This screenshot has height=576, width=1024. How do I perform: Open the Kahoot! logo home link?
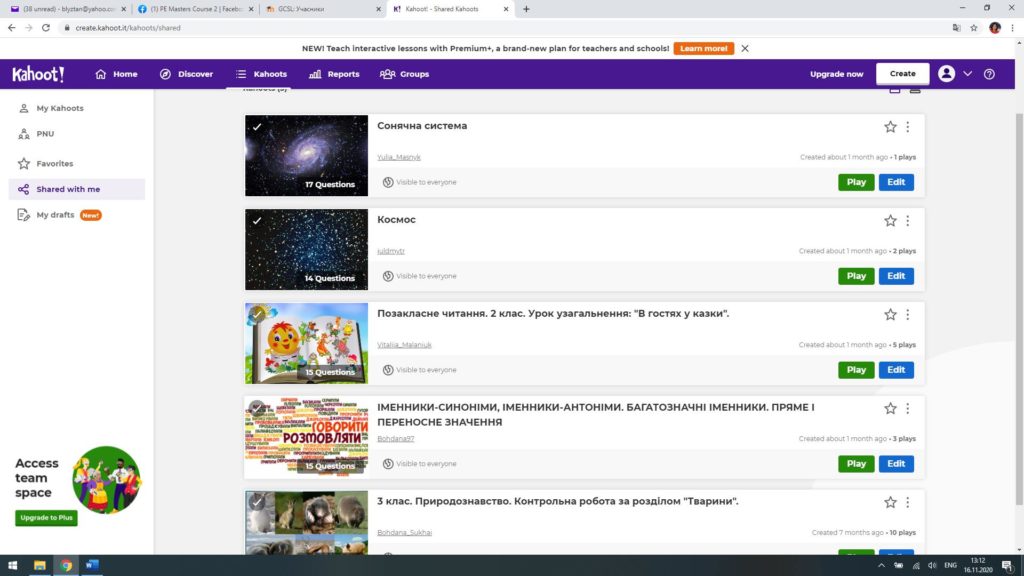click(x=39, y=74)
